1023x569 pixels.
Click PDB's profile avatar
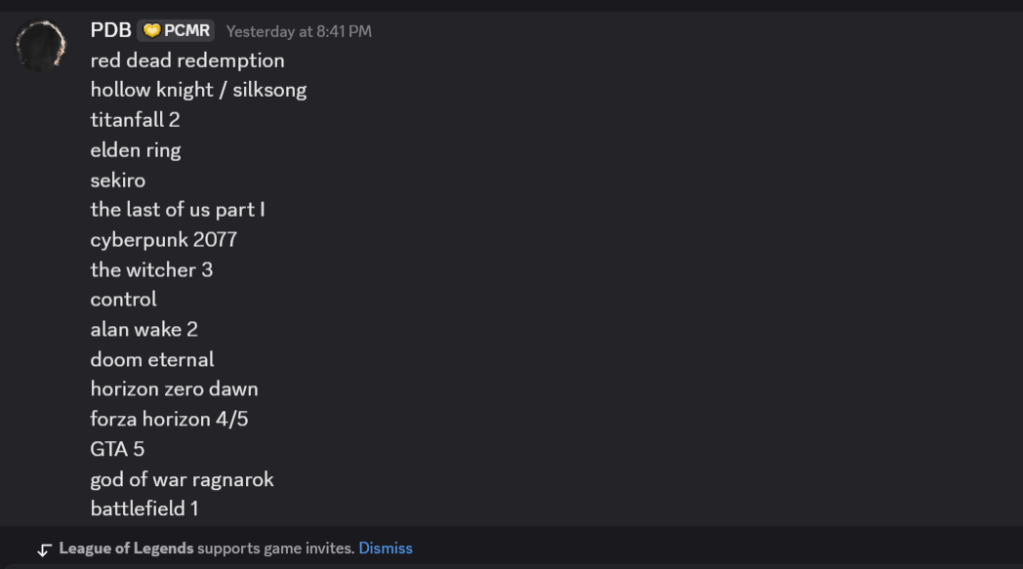[41, 46]
